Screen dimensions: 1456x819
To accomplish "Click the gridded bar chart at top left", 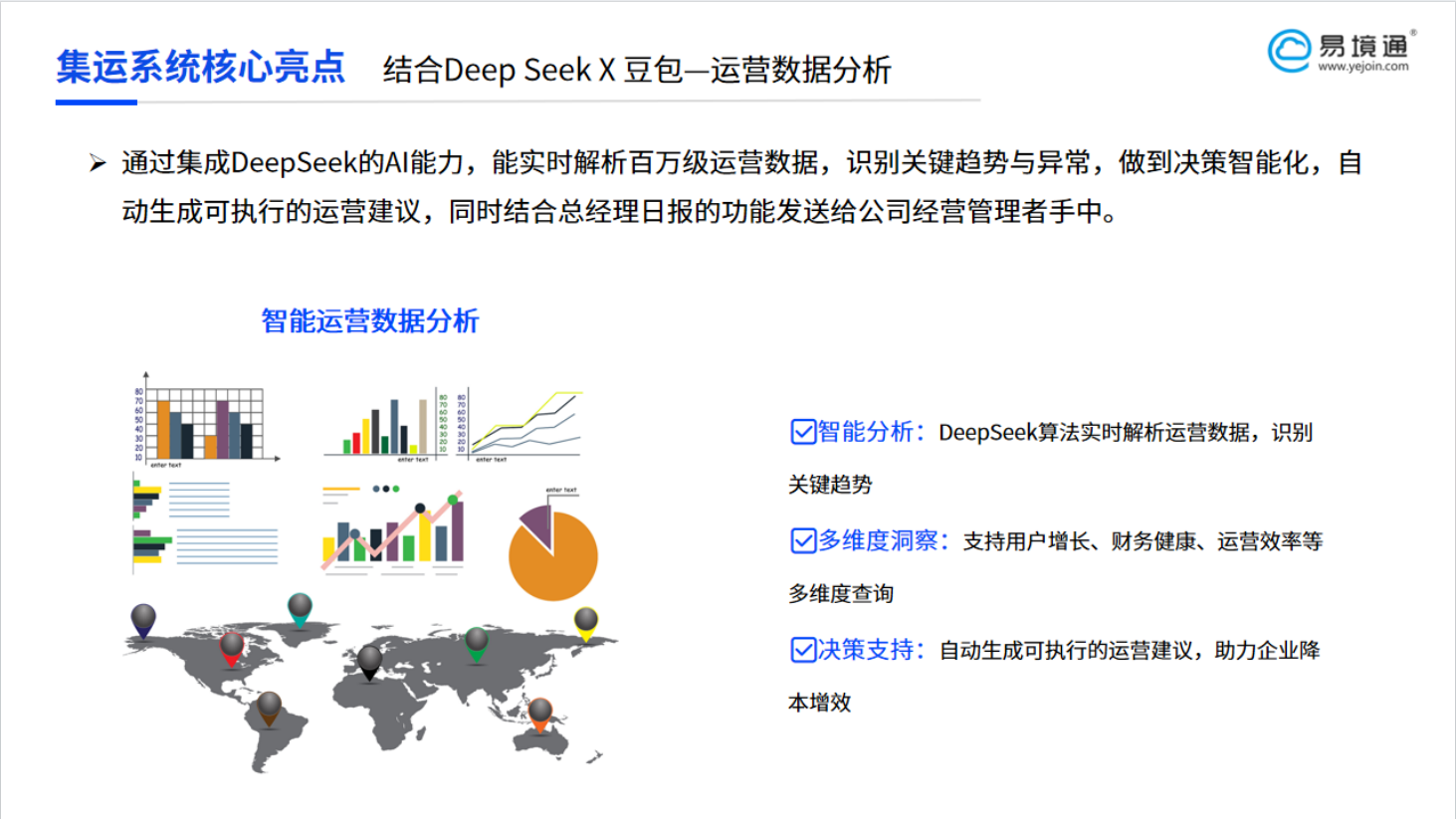I will click(x=205, y=423).
